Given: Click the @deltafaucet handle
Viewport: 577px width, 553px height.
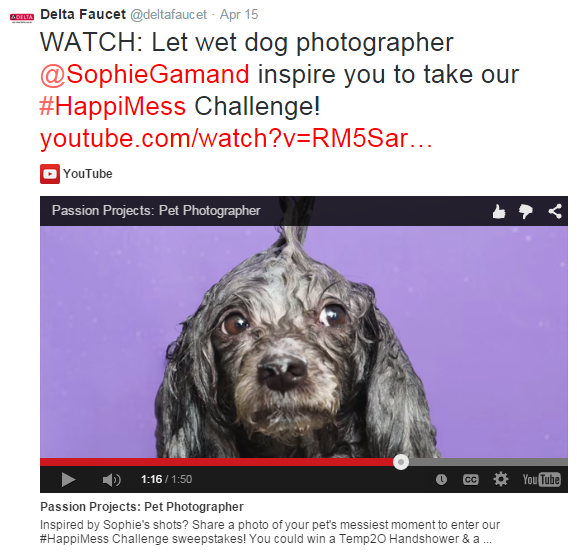Looking at the screenshot, I should coord(169,15).
